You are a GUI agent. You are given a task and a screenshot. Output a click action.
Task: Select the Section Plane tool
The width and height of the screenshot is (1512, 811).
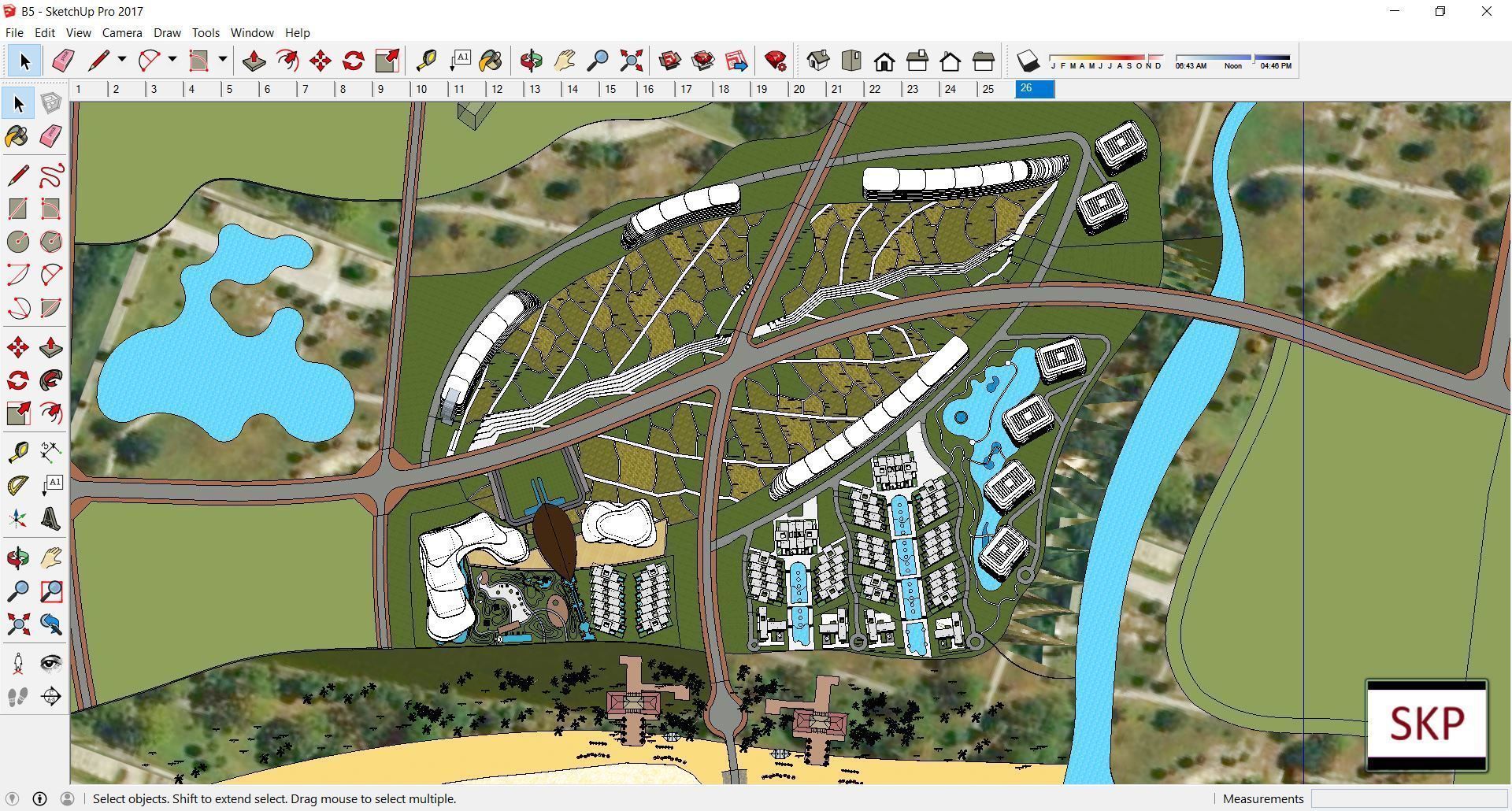[50, 696]
